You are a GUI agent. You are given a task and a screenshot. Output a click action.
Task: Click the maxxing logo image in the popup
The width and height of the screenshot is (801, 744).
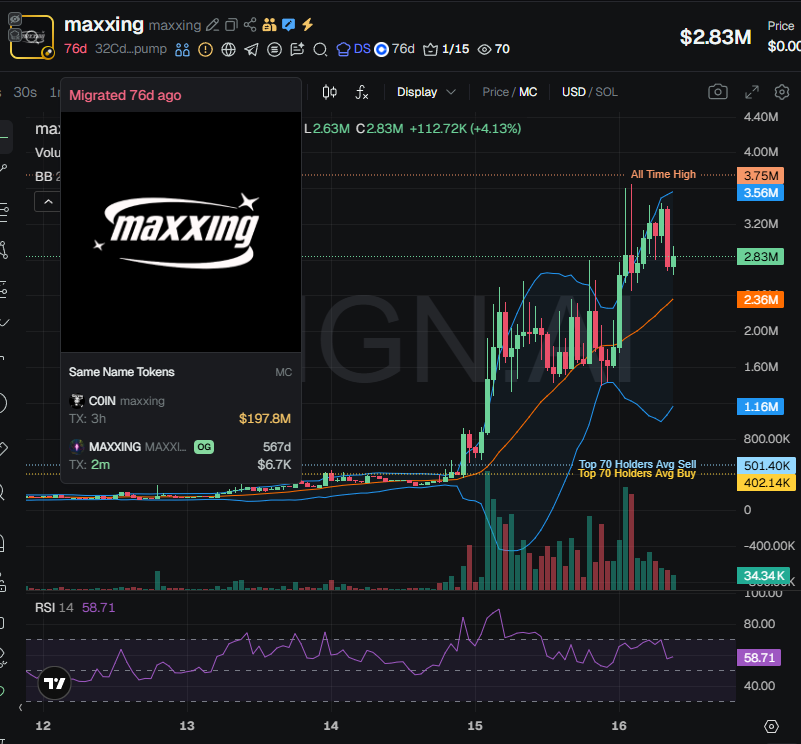pos(181,232)
